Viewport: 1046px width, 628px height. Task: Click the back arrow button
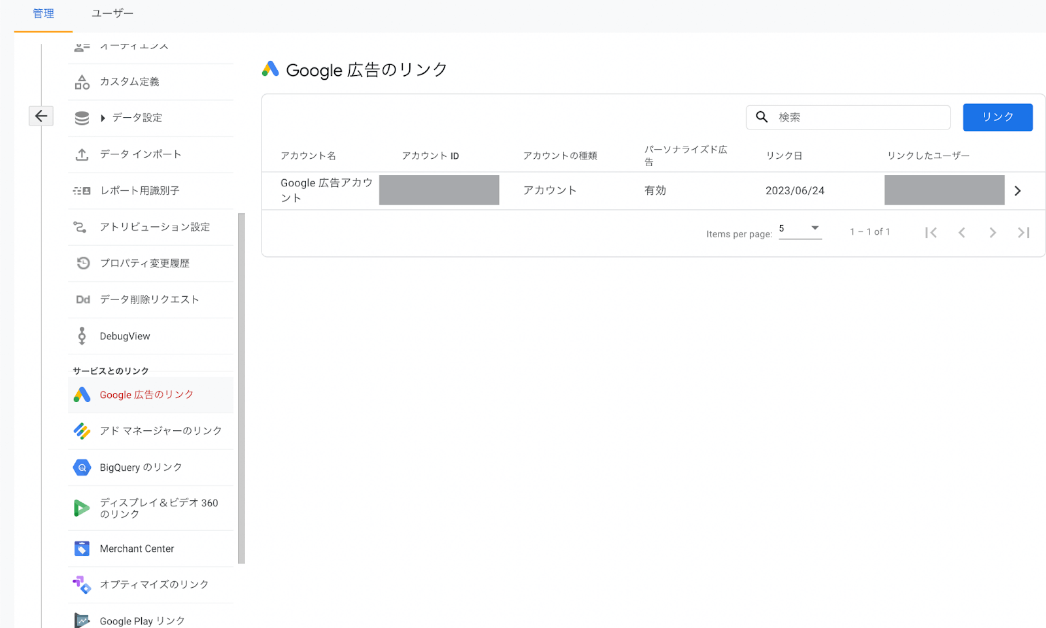(x=41, y=116)
